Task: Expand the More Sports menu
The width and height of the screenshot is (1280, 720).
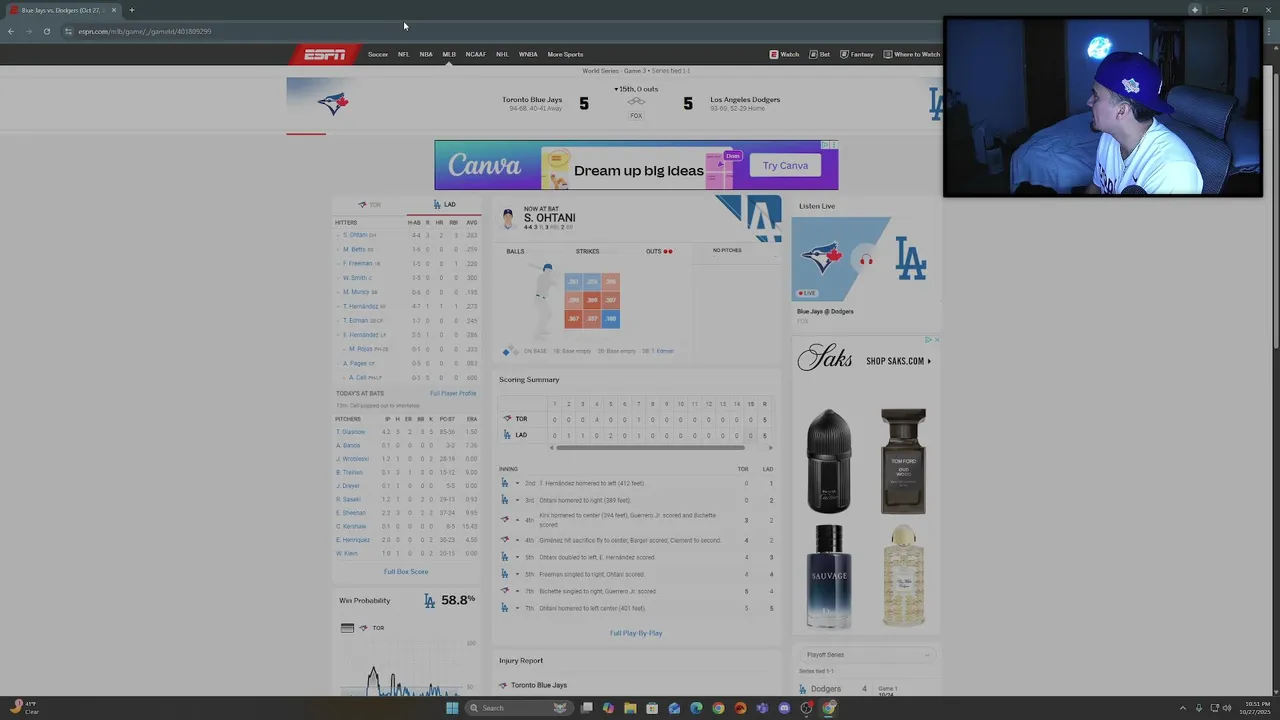Action: tap(565, 54)
